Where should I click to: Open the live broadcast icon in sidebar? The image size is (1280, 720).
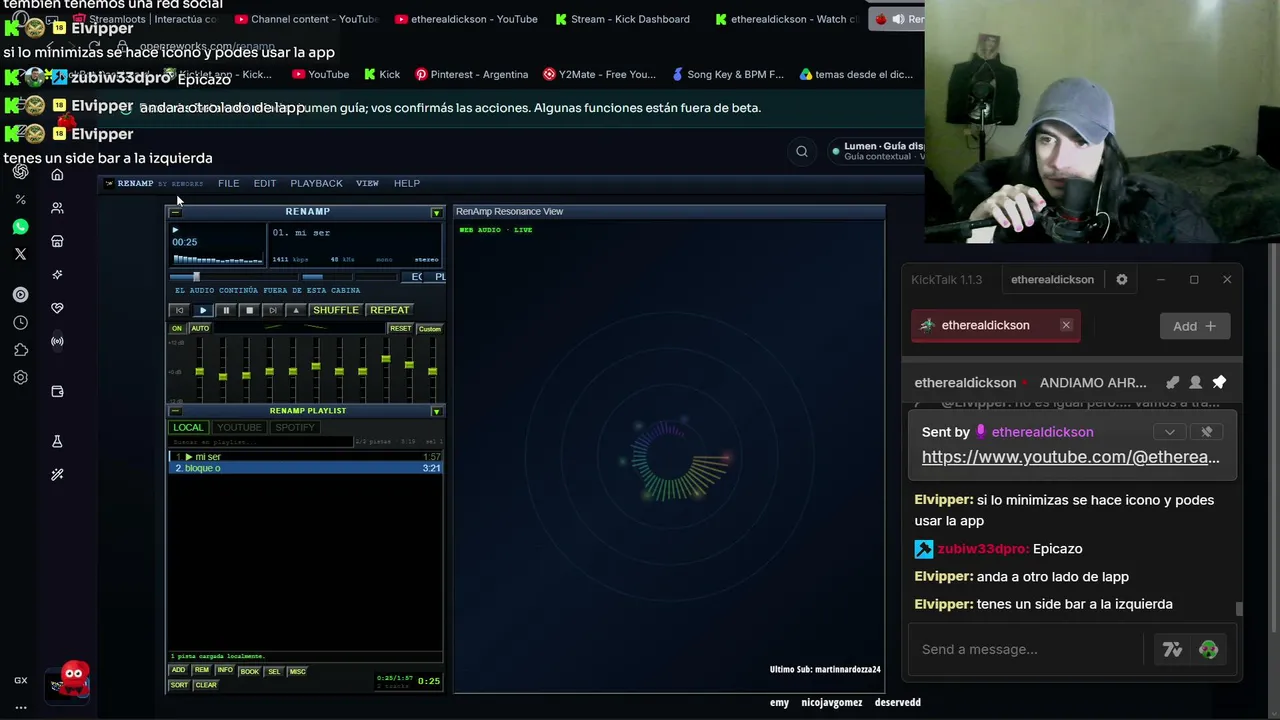coord(57,342)
